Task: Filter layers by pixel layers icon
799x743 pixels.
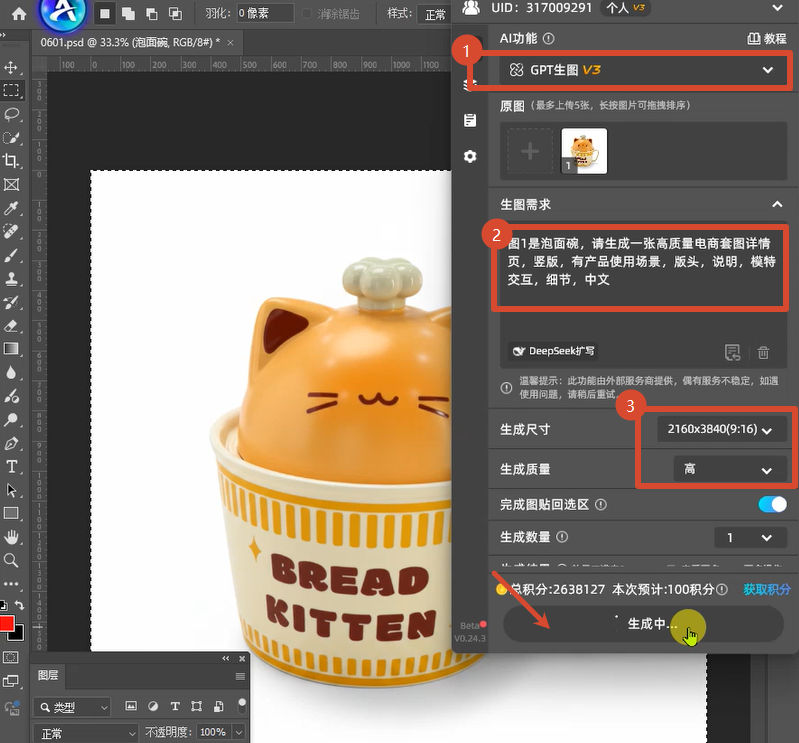Action: 131,706
